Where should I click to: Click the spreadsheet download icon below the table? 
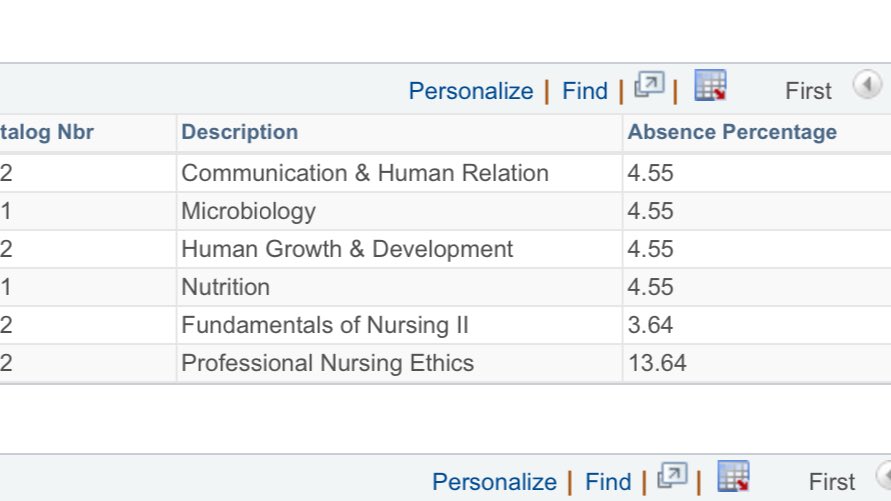pos(734,478)
